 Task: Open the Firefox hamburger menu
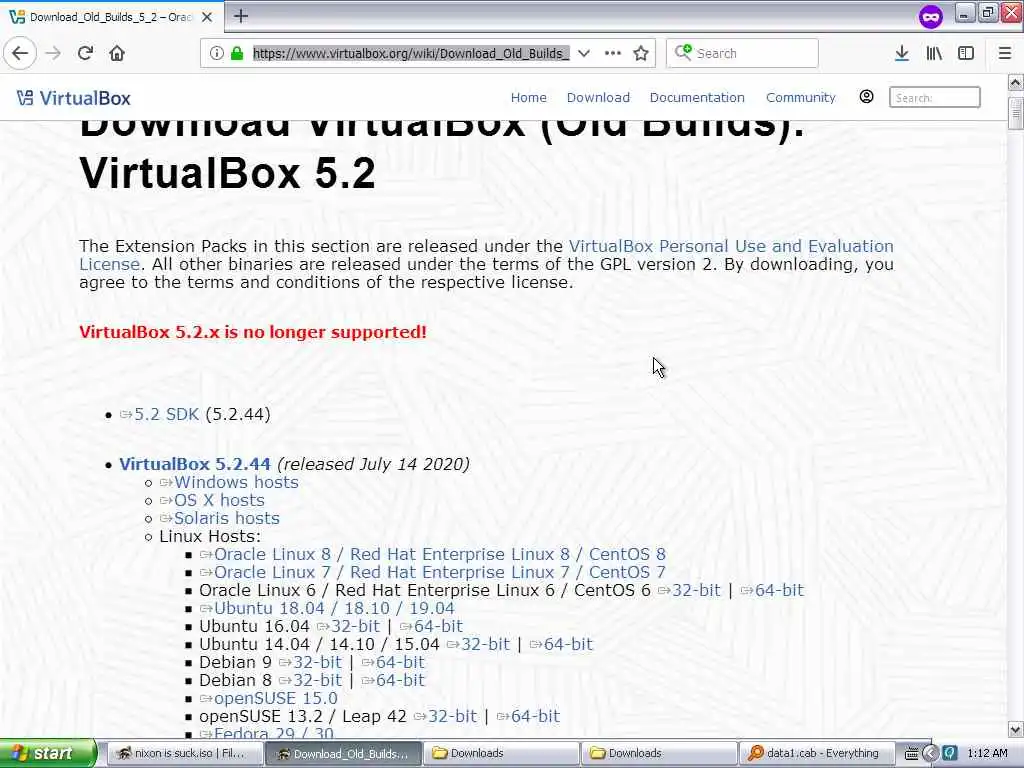[1005, 54]
